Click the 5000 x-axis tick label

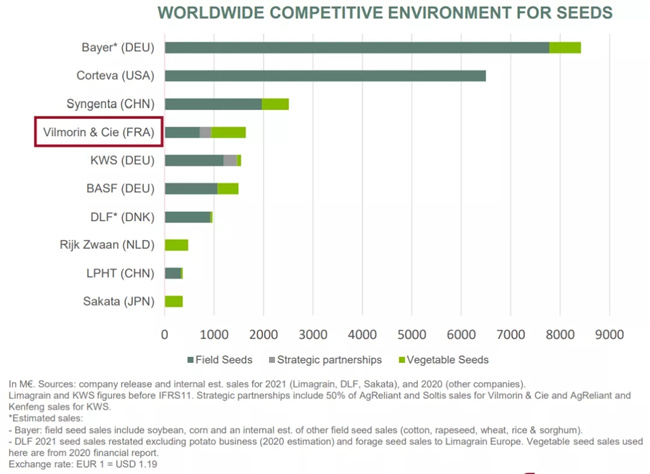tap(412, 333)
